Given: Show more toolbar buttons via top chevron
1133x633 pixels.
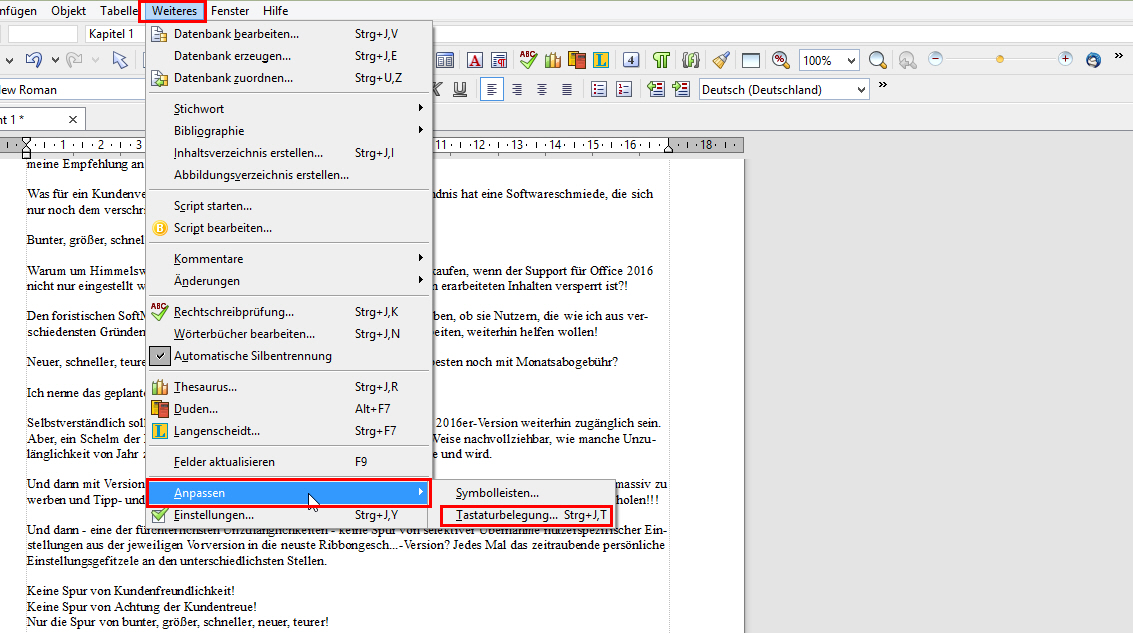Looking at the screenshot, I should point(1119,56).
